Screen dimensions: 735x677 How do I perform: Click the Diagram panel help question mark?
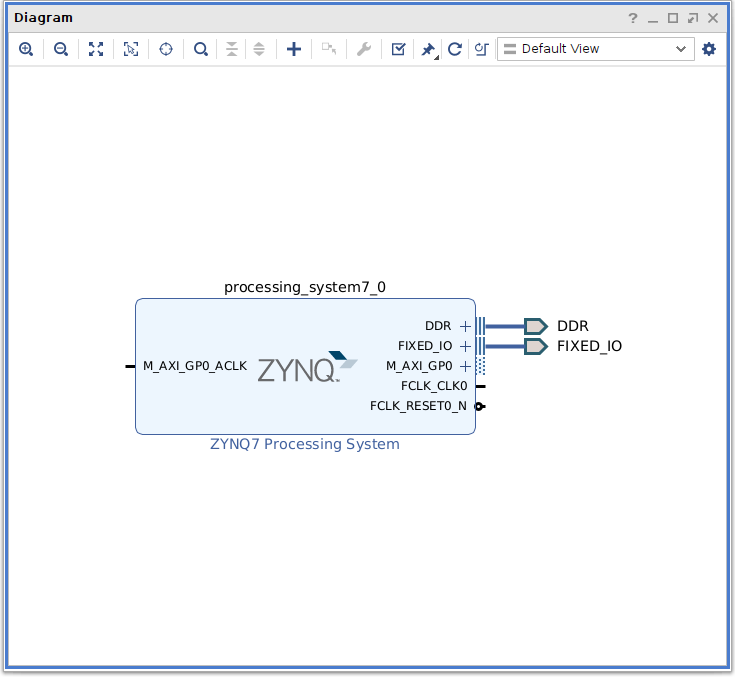pos(633,18)
